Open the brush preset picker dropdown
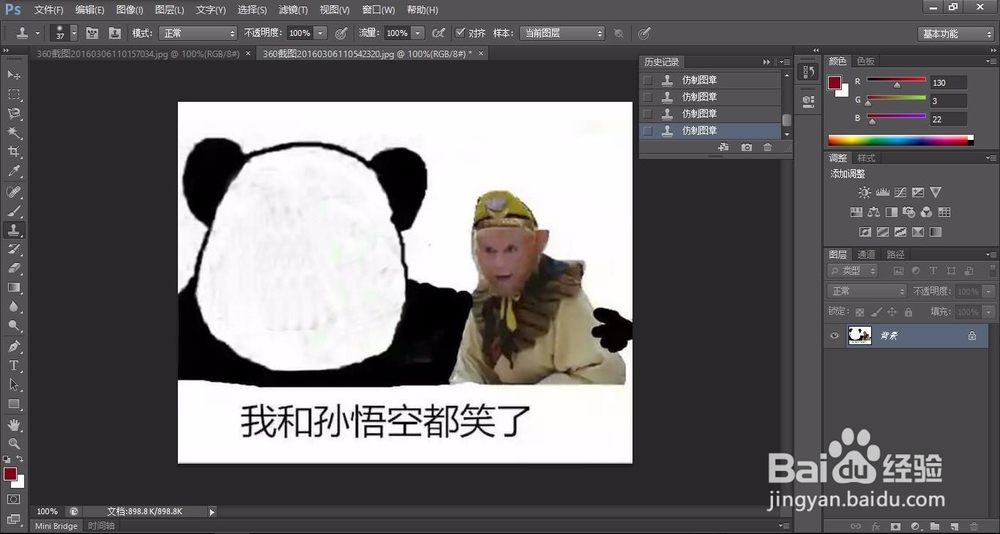Viewport: 1000px width, 534px height. point(74,33)
